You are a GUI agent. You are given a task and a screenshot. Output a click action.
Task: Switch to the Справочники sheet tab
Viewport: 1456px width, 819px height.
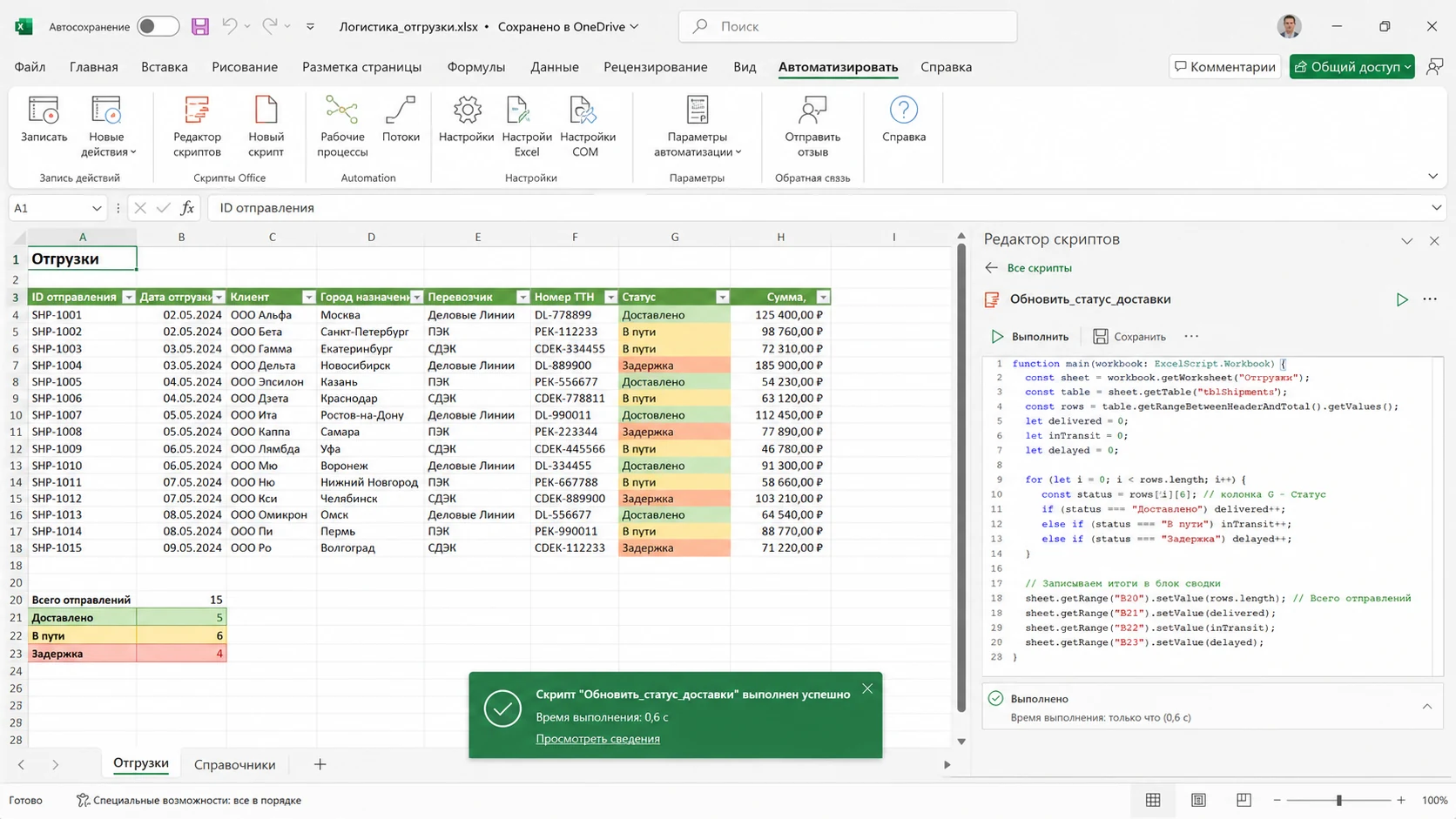point(234,764)
